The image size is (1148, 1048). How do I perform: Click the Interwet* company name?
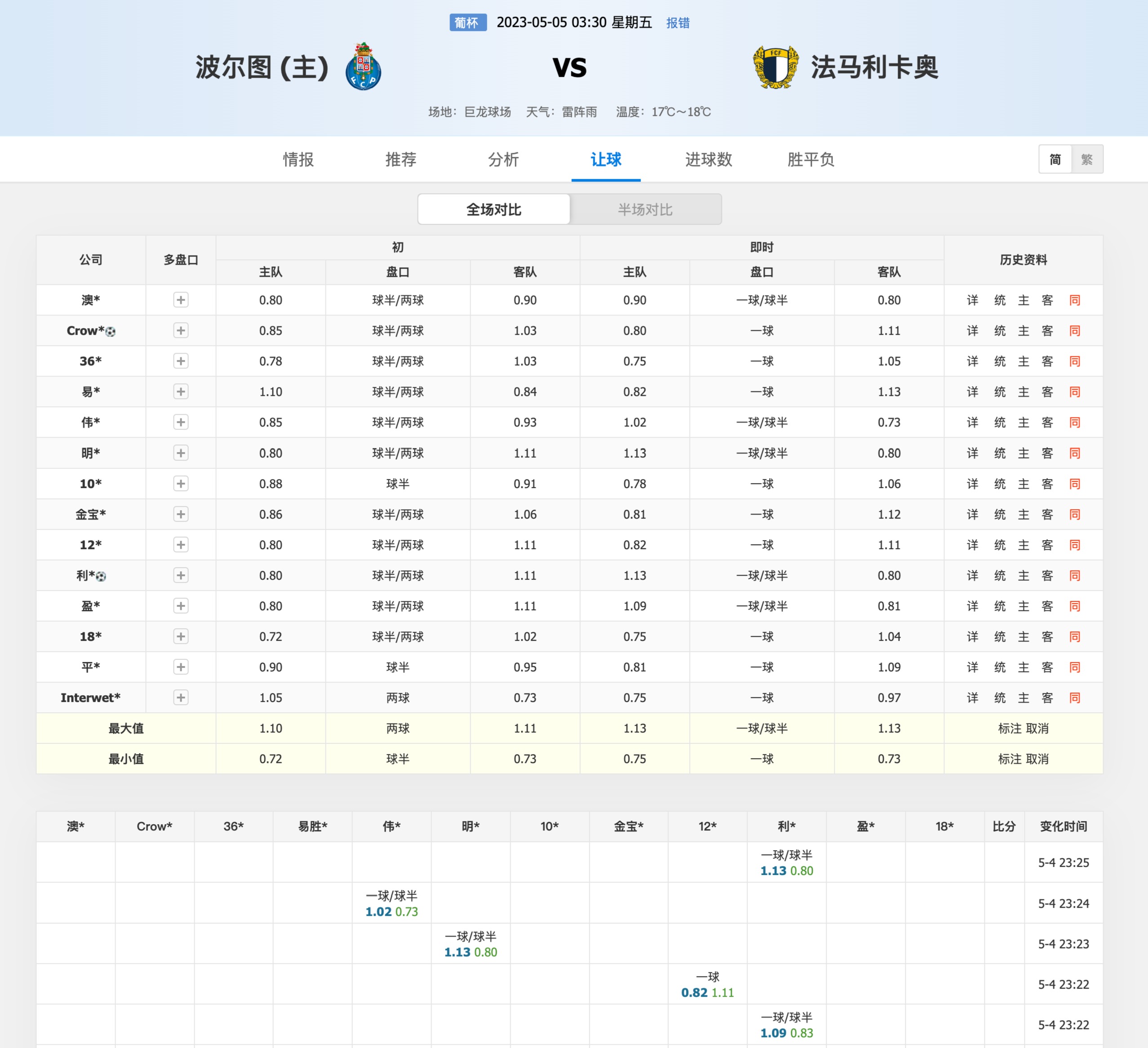tap(90, 698)
